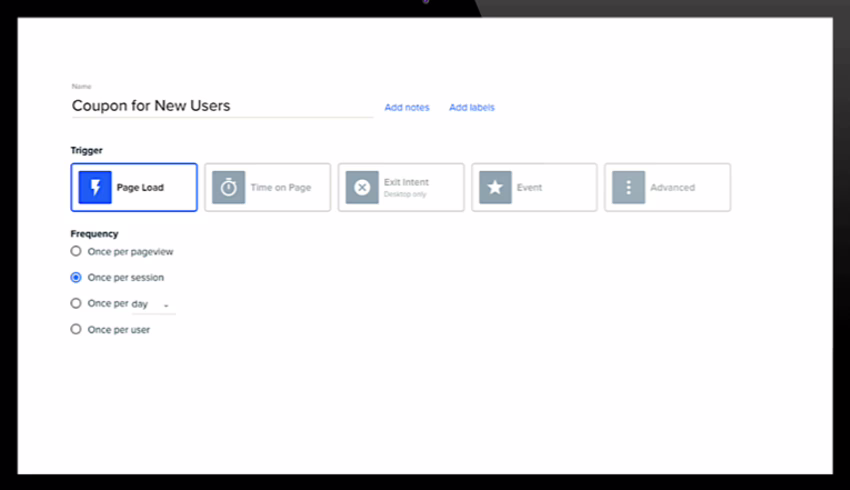Click the three-dot Advanced trigger icon
850x490 pixels.
coord(628,187)
